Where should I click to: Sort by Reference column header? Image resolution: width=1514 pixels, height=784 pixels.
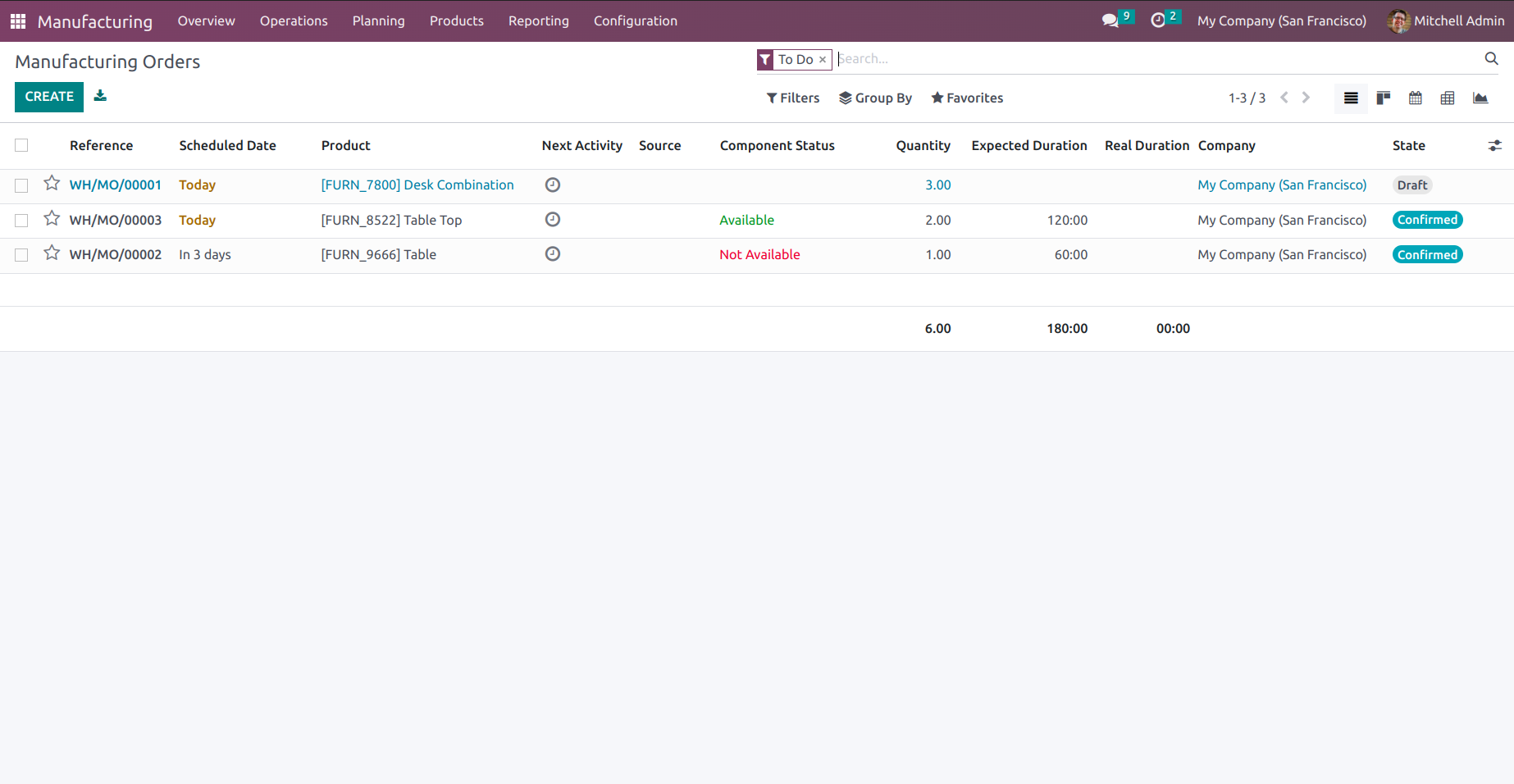(102, 146)
